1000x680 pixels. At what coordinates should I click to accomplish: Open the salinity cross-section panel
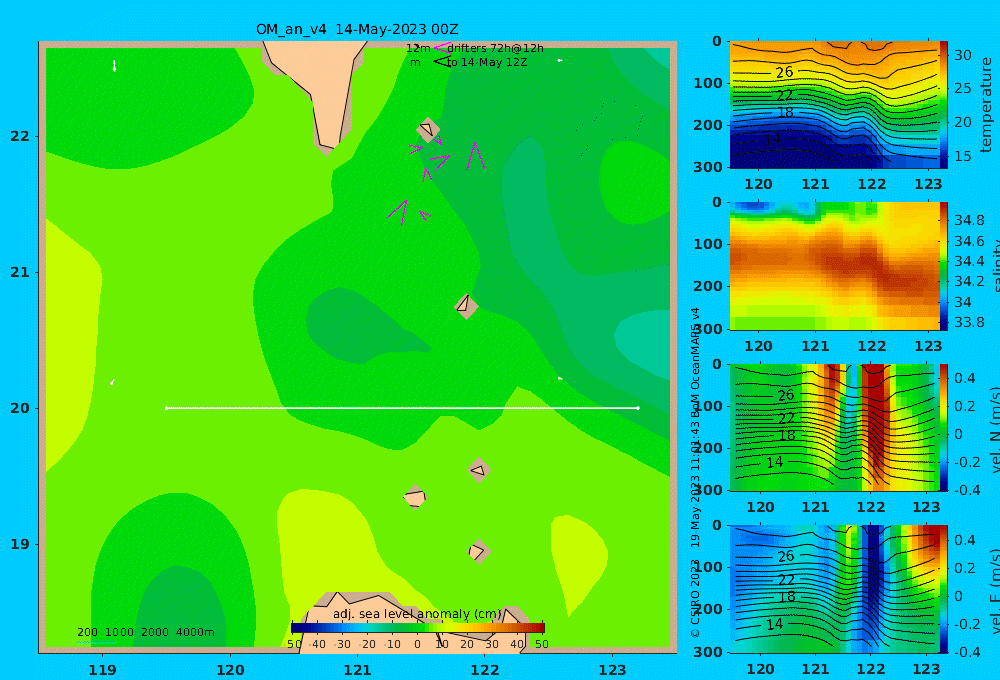tap(833, 266)
